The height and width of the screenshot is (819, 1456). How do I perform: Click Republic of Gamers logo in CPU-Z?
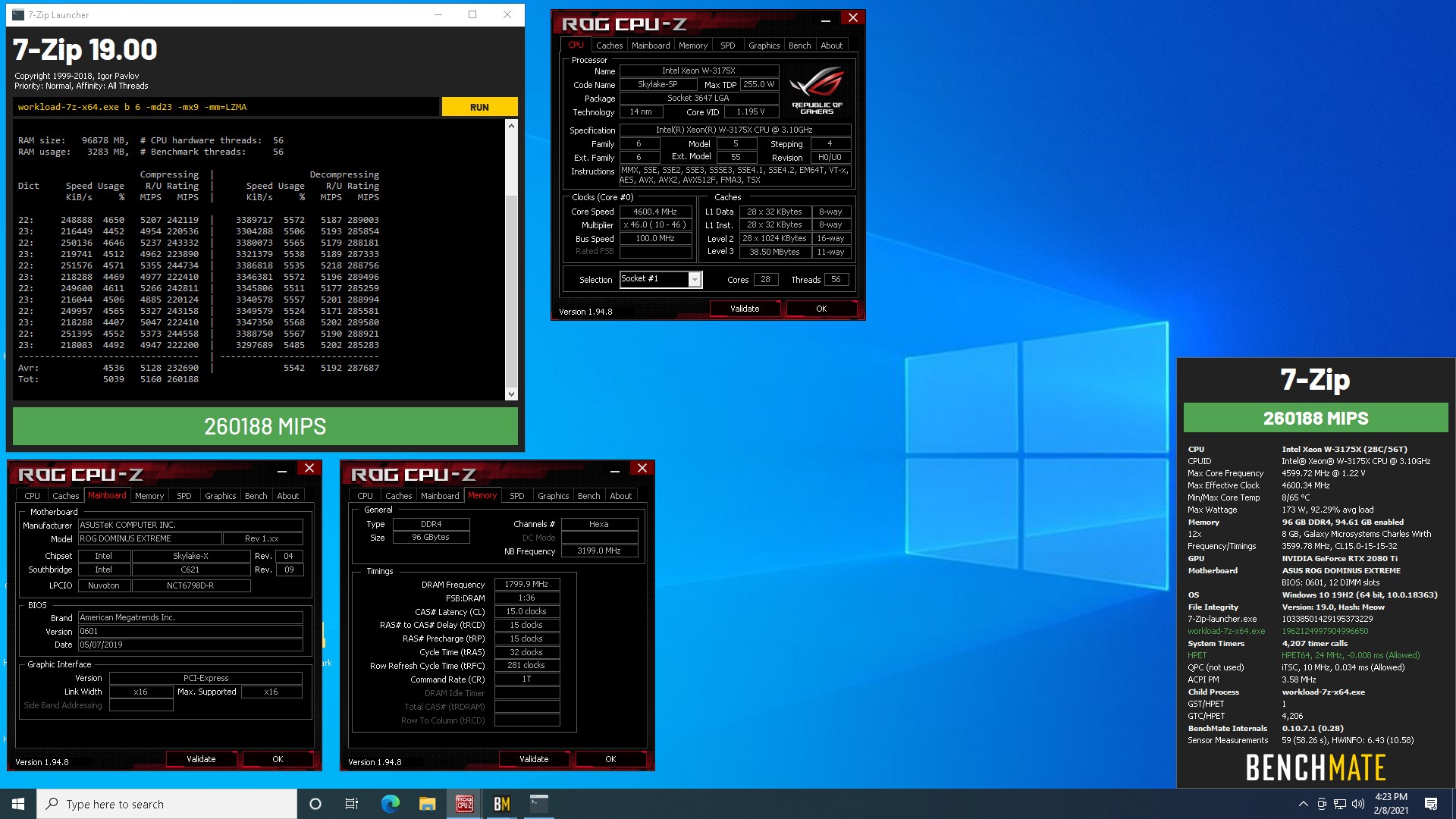pos(817,91)
